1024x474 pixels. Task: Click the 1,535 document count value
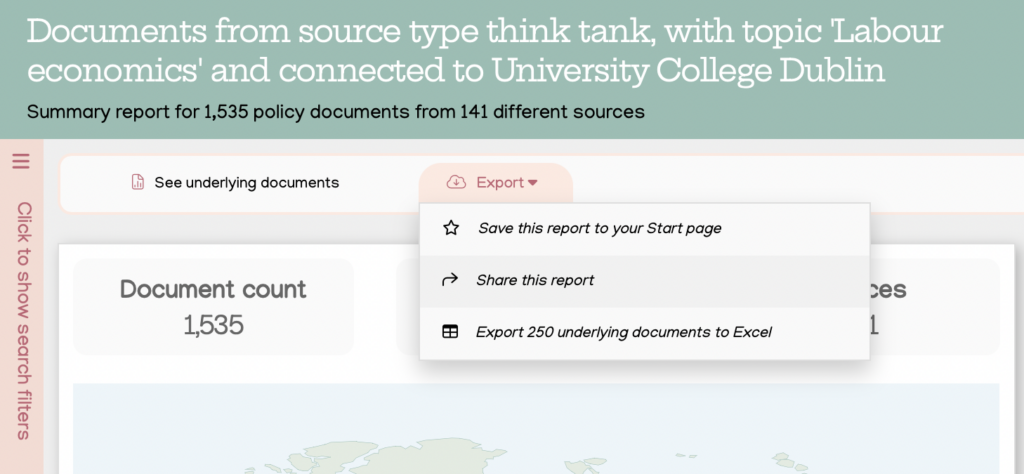click(214, 324)
